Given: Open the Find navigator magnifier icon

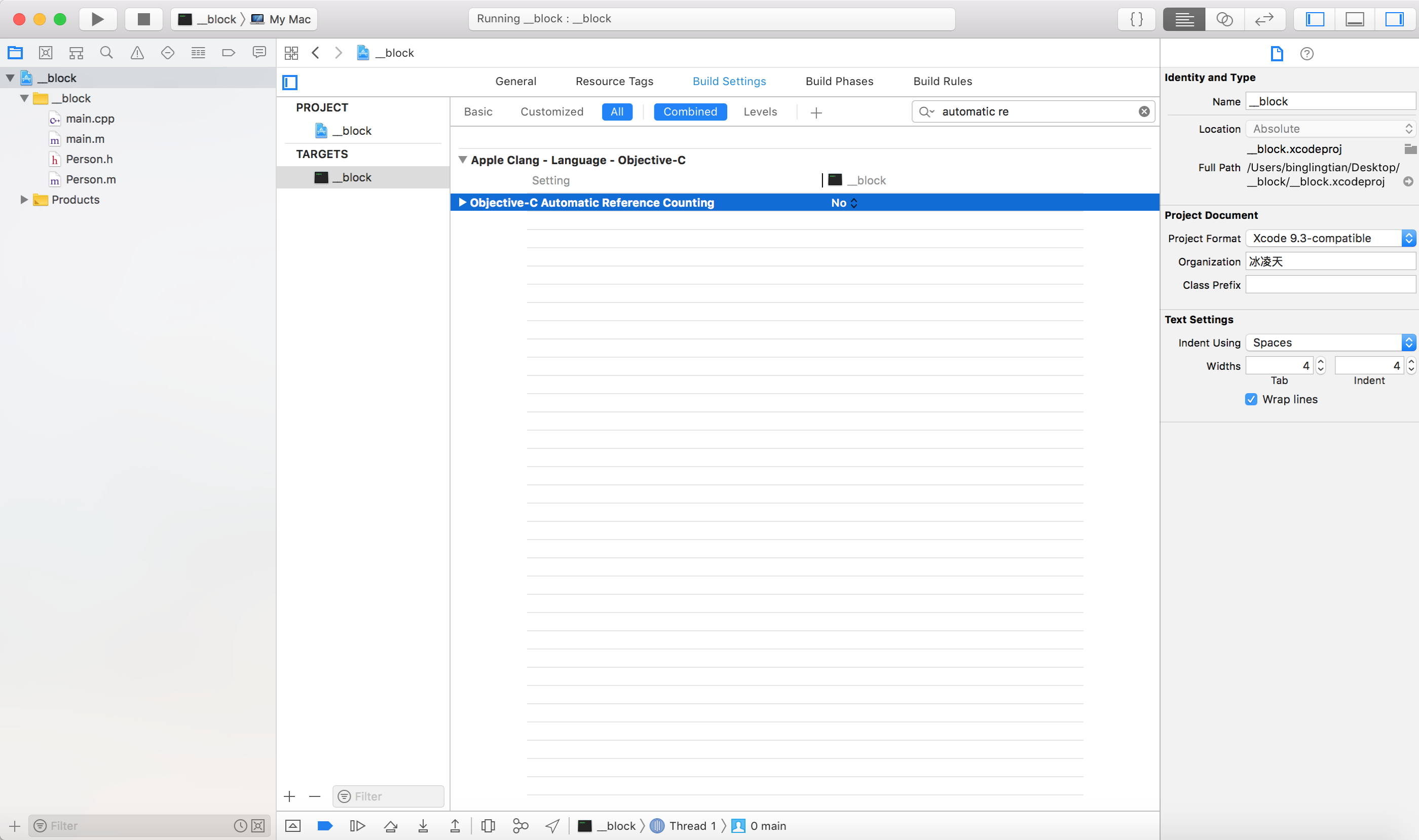Looking at the screenshot, I should [106, 53].
